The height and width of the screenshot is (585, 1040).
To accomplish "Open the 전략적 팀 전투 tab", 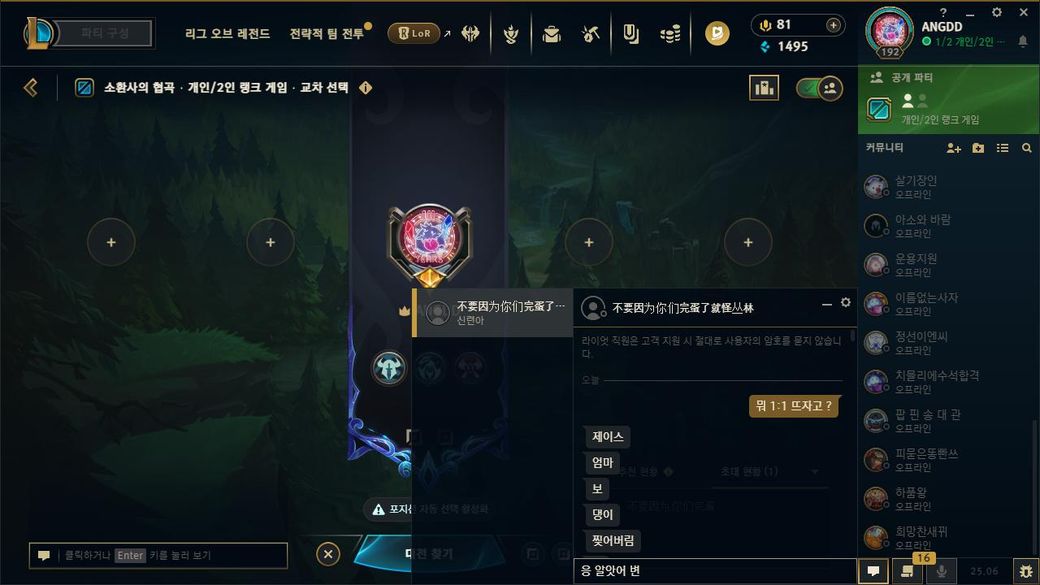I will (x=326, y=33).
